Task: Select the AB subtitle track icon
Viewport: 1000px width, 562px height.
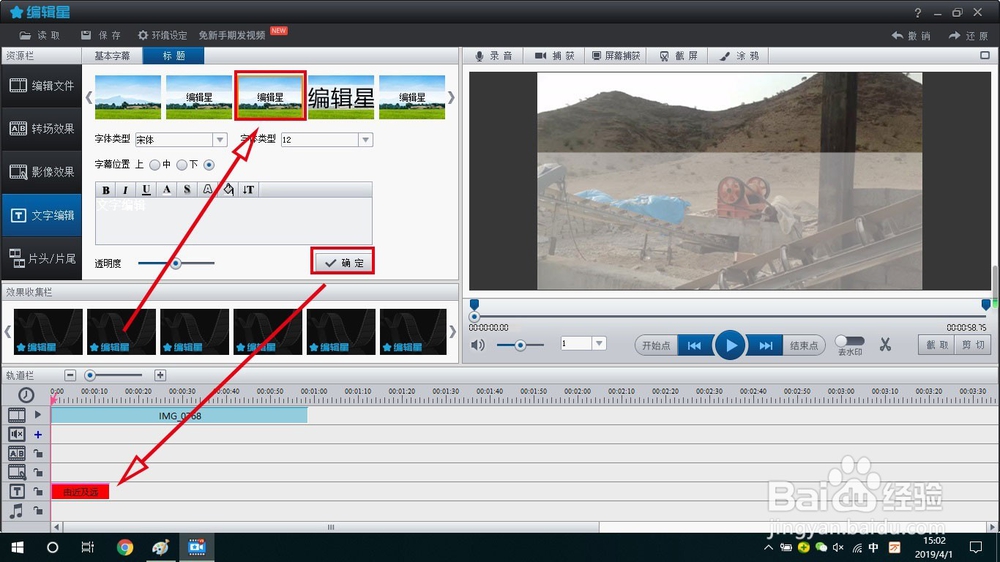Action: click(x=17, y=454)
